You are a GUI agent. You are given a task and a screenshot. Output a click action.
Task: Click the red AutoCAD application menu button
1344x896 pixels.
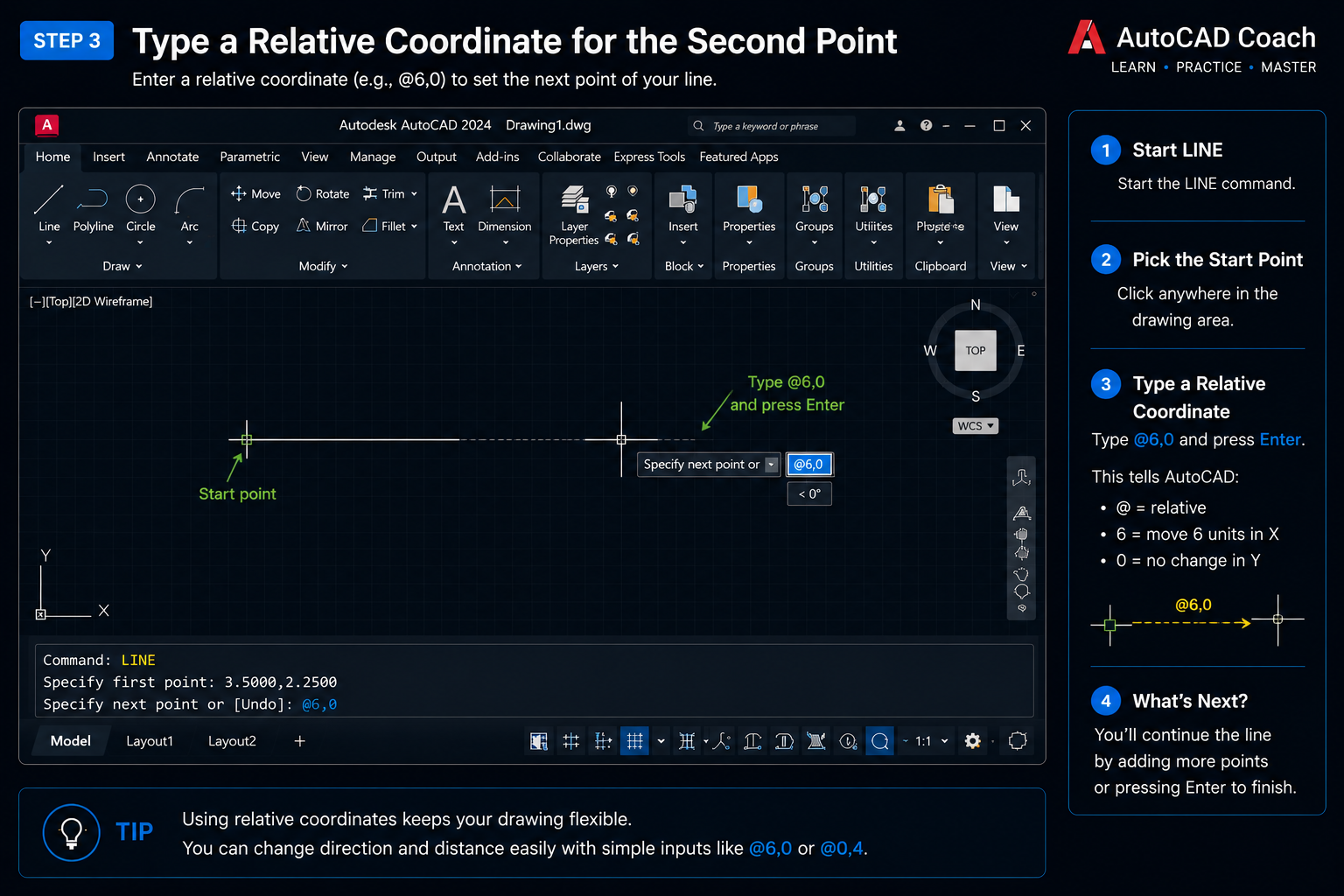(47, 125)
